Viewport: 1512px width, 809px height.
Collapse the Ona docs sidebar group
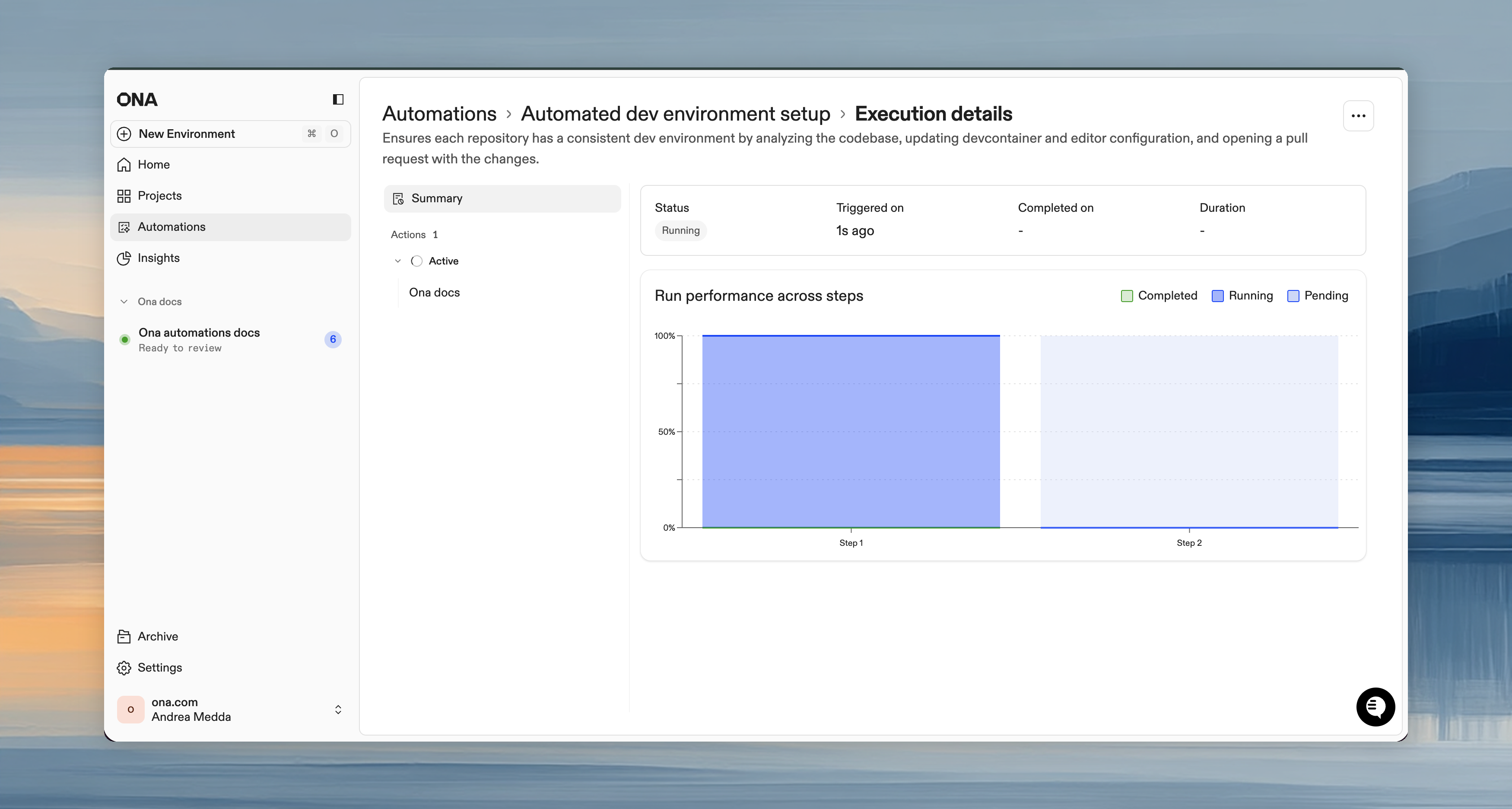(x=124, y=302)
